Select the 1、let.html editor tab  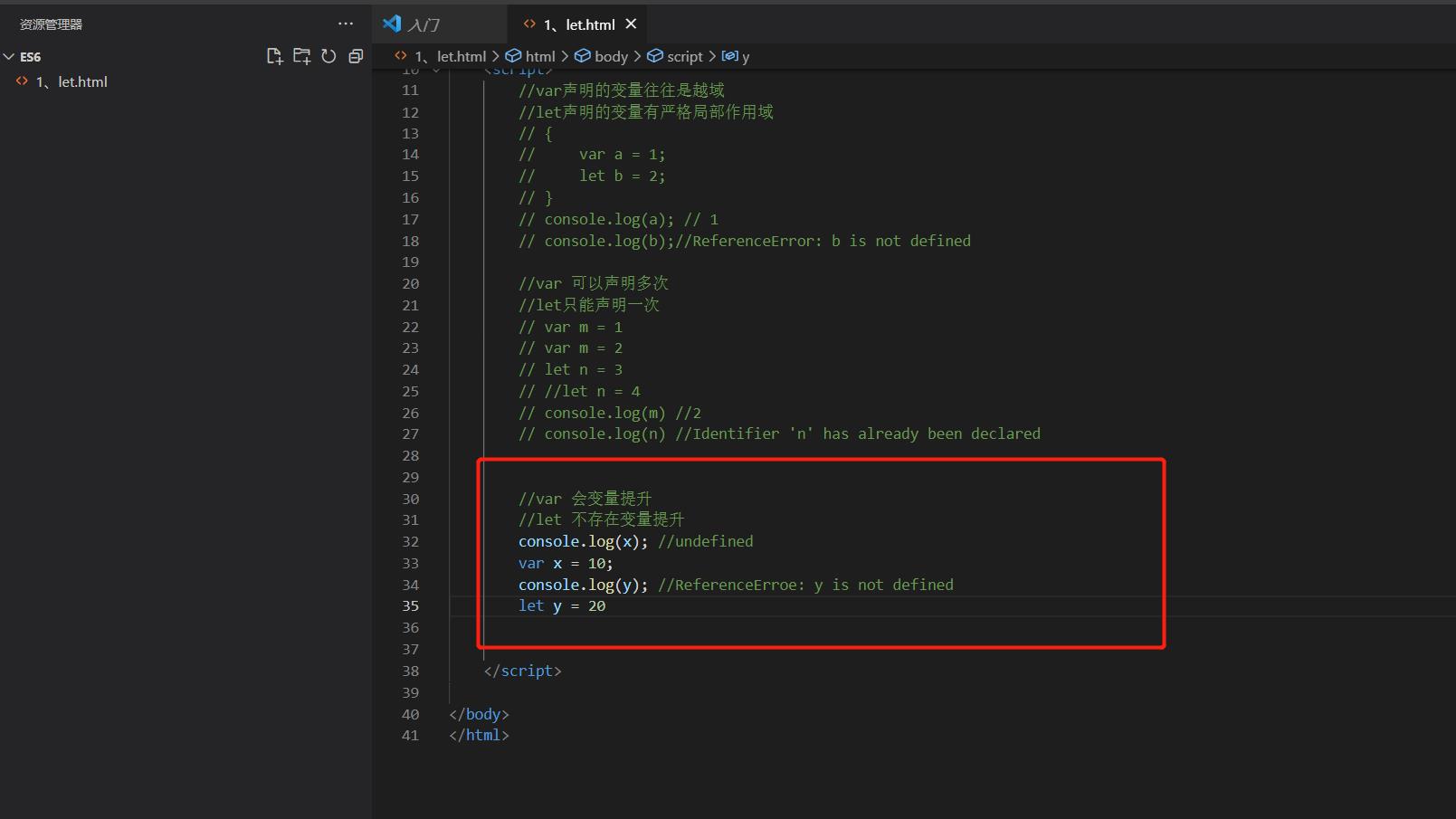point(579,24)
